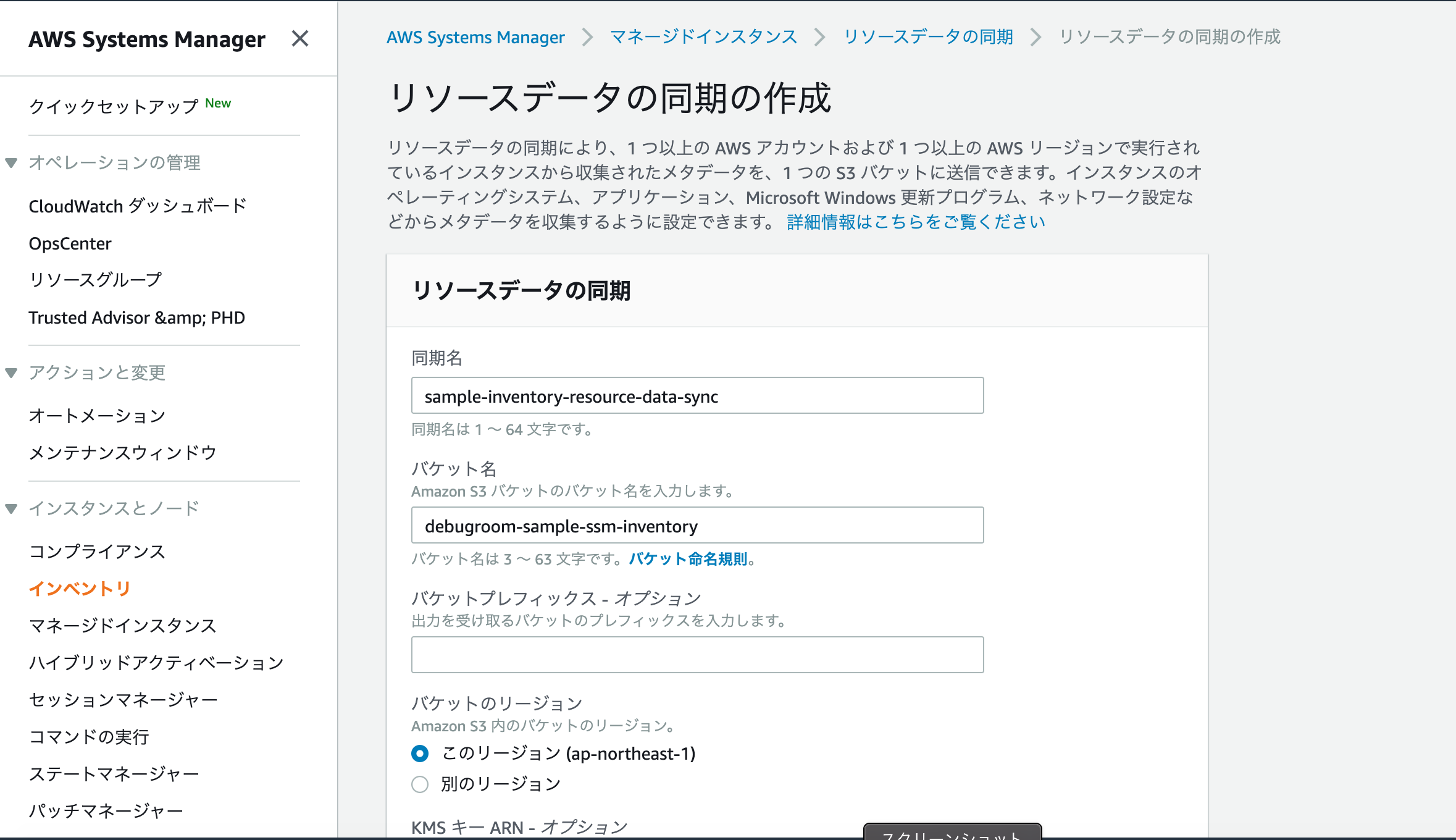This screenshot has height=840, width=1456.
Task: Open クイックセットアップ in the sidebar
Action: 114,106
